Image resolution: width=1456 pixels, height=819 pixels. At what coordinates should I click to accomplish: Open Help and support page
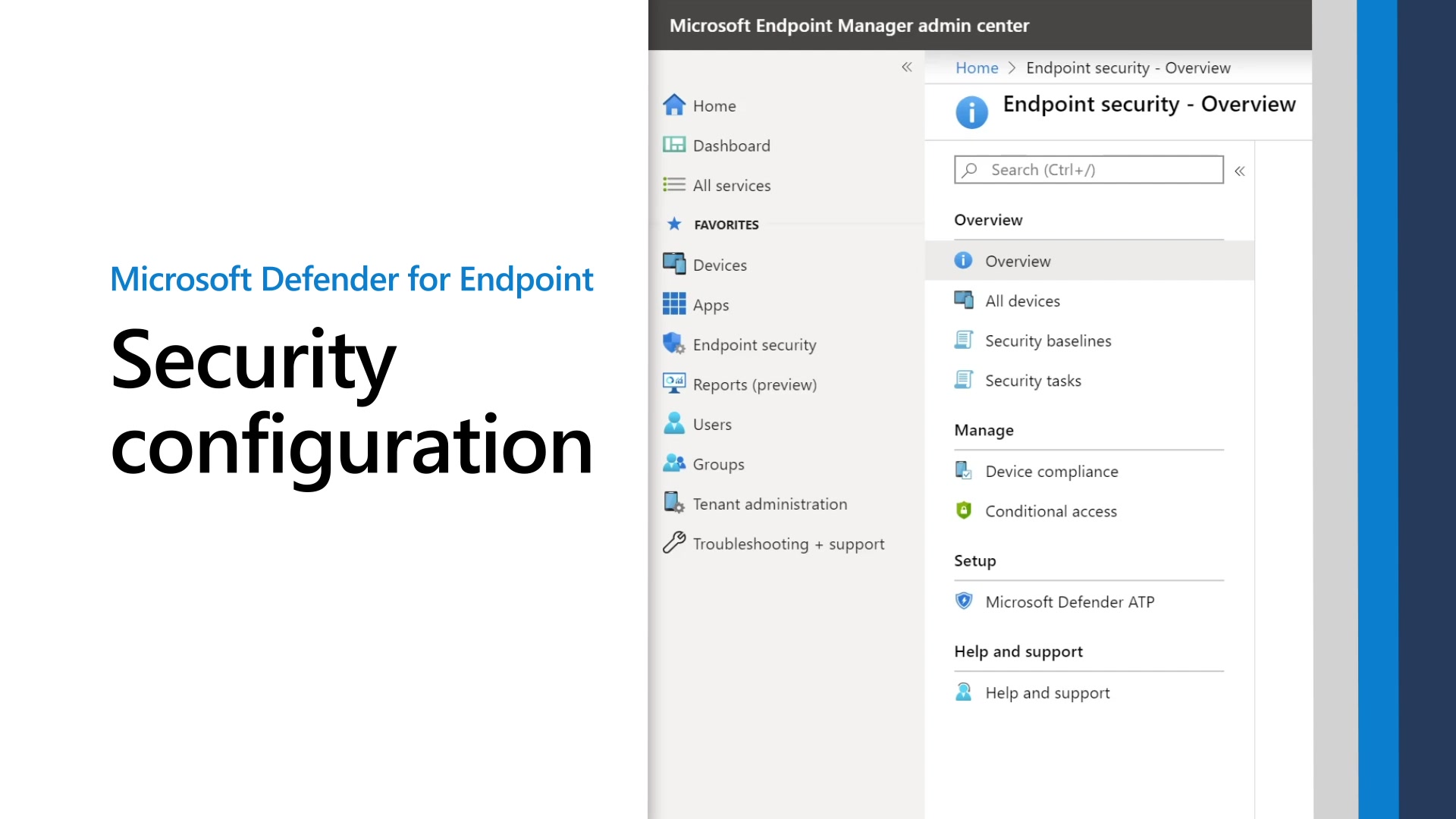point(1046,692)
